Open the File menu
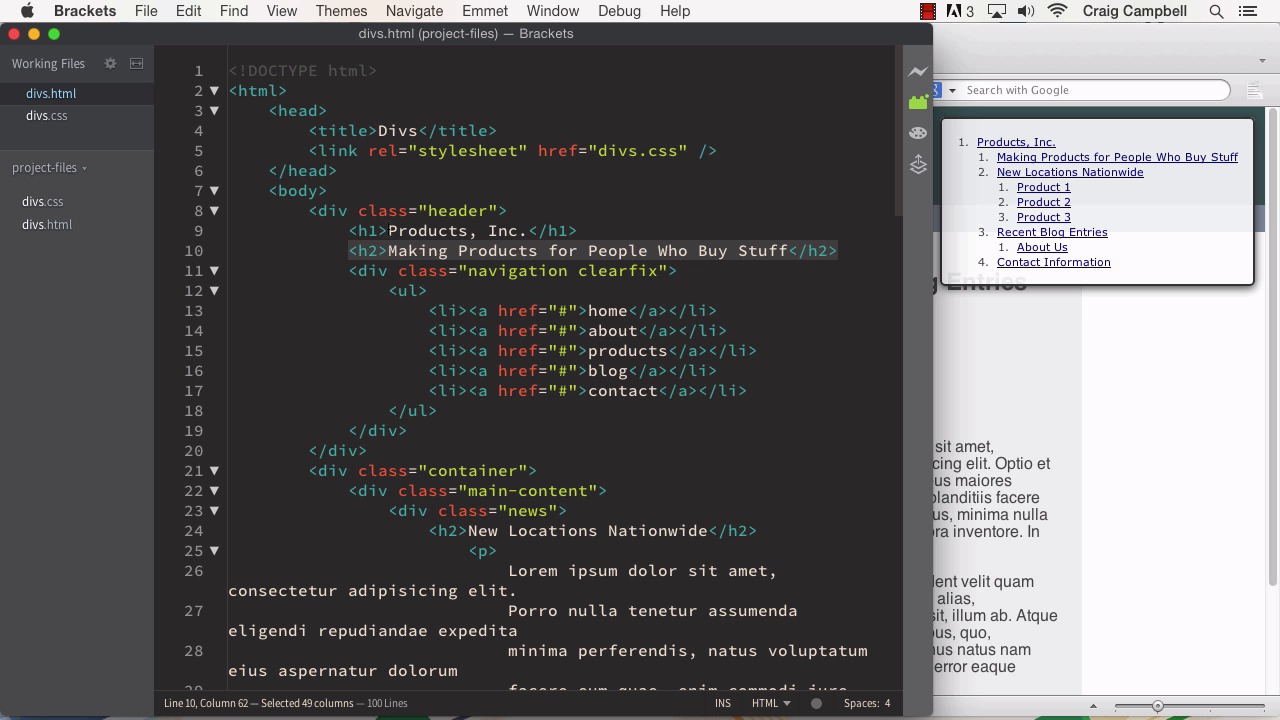This screenshot has width=1280, height=720. coord(146,11)
